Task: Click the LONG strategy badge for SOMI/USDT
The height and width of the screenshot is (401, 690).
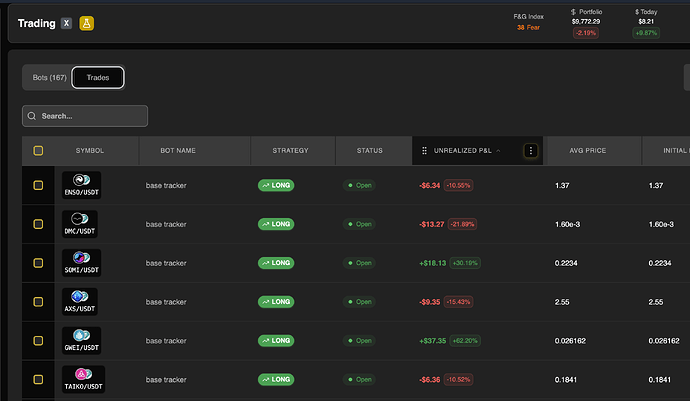Action: (x=276, y=263)
